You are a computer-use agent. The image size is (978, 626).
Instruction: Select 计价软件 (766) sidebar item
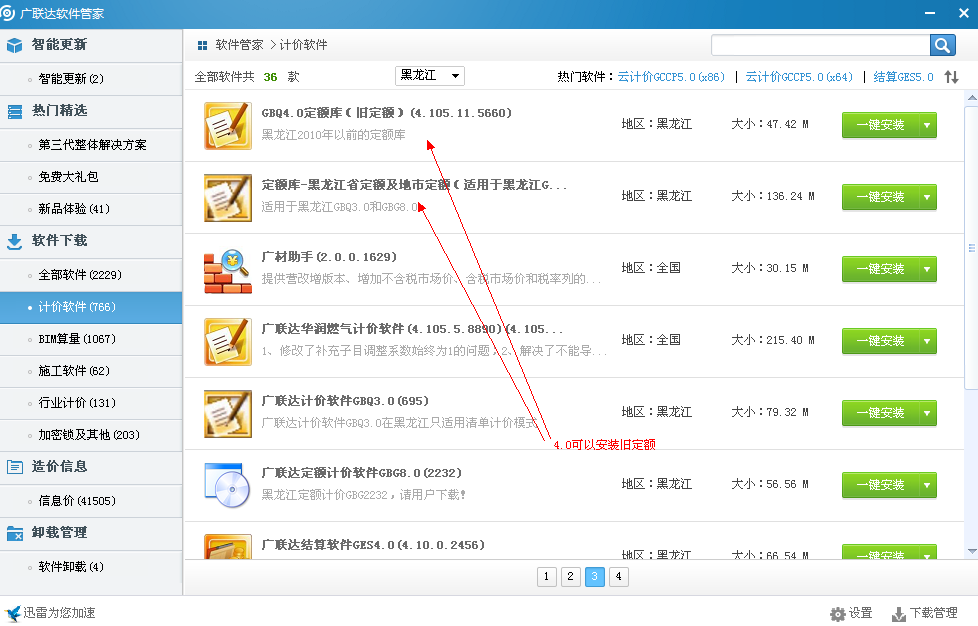[91, 307]
